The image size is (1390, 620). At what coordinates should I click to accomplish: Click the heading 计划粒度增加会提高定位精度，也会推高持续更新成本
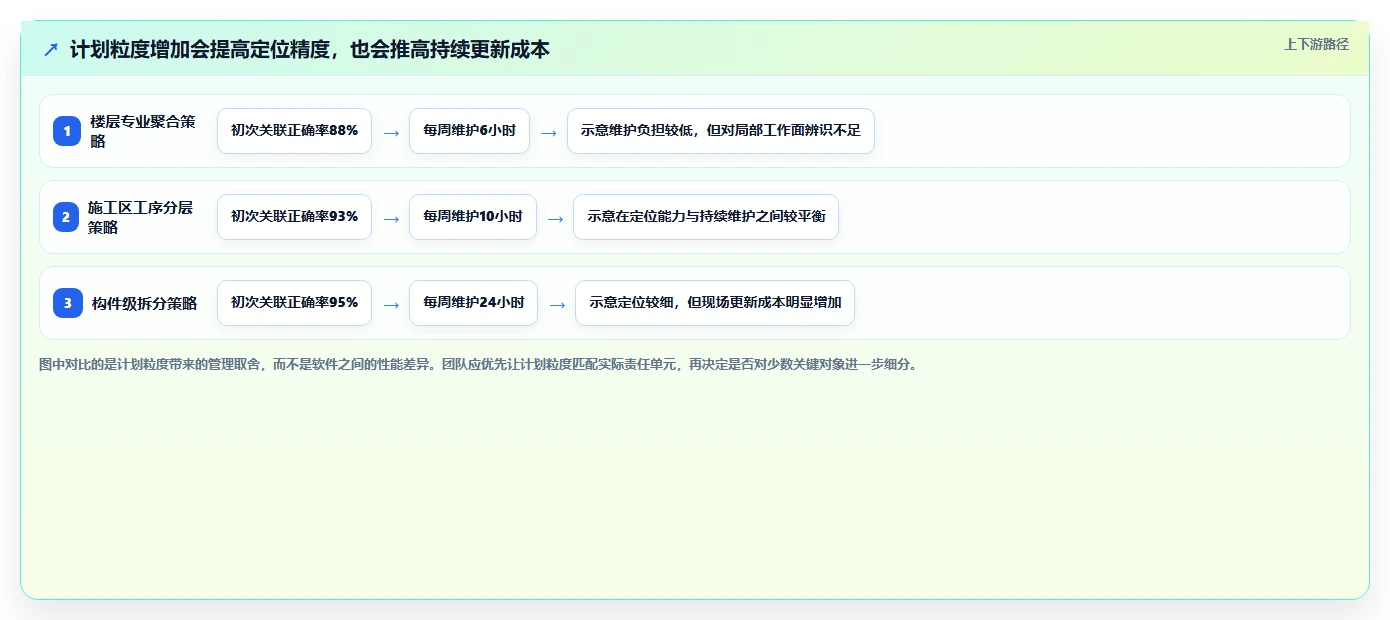[x=310, y=49]
